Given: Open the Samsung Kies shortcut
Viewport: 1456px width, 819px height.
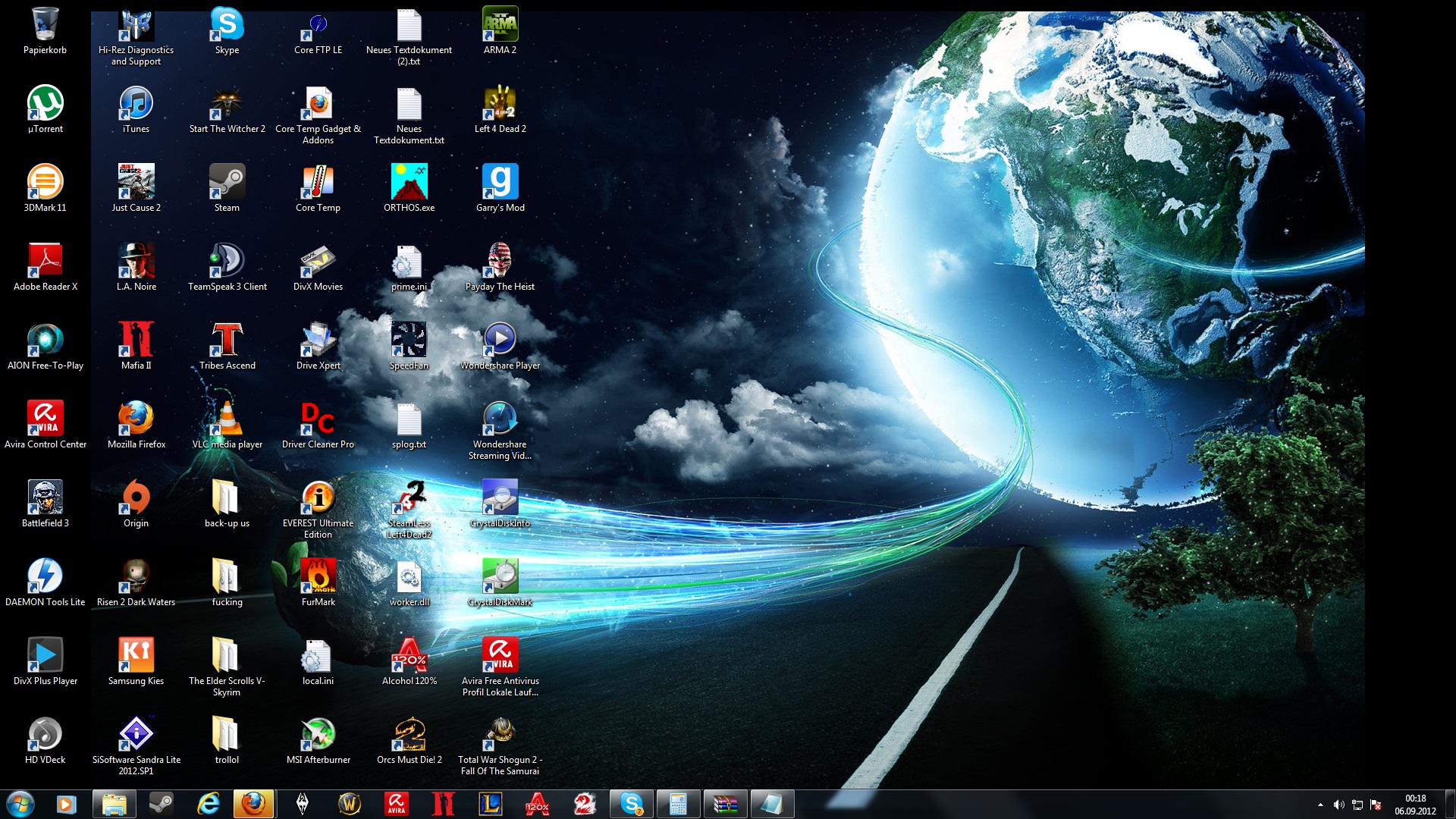Looking at the screenshot, I should pos(136,661).
